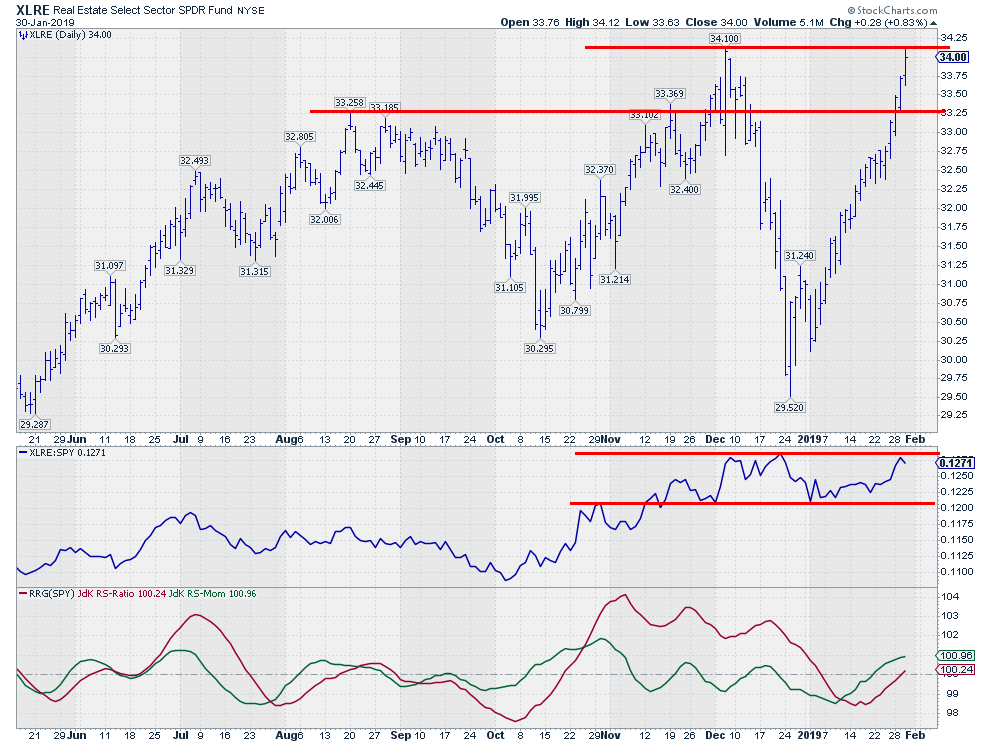Open the StockCharts.com copyright link

[892, 10]
